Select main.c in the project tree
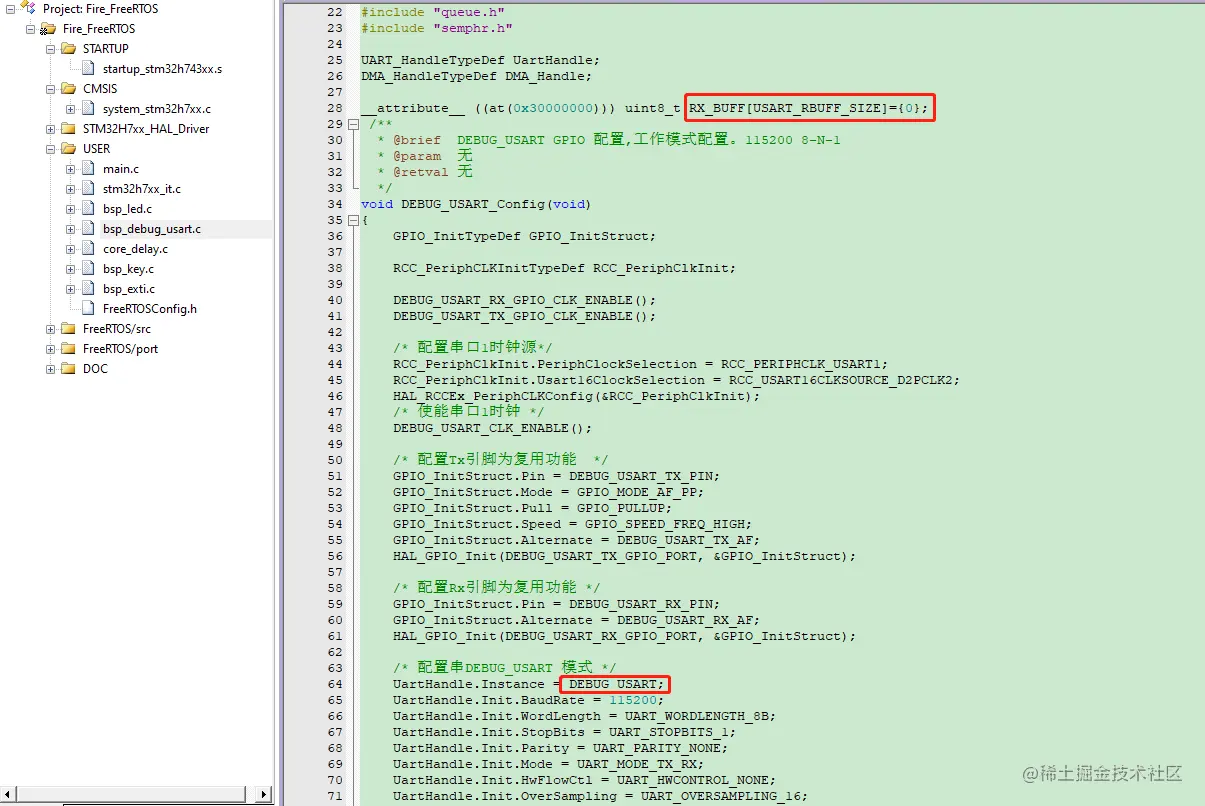The height and width of the screenshot is (806, 1205). (121, 169)
